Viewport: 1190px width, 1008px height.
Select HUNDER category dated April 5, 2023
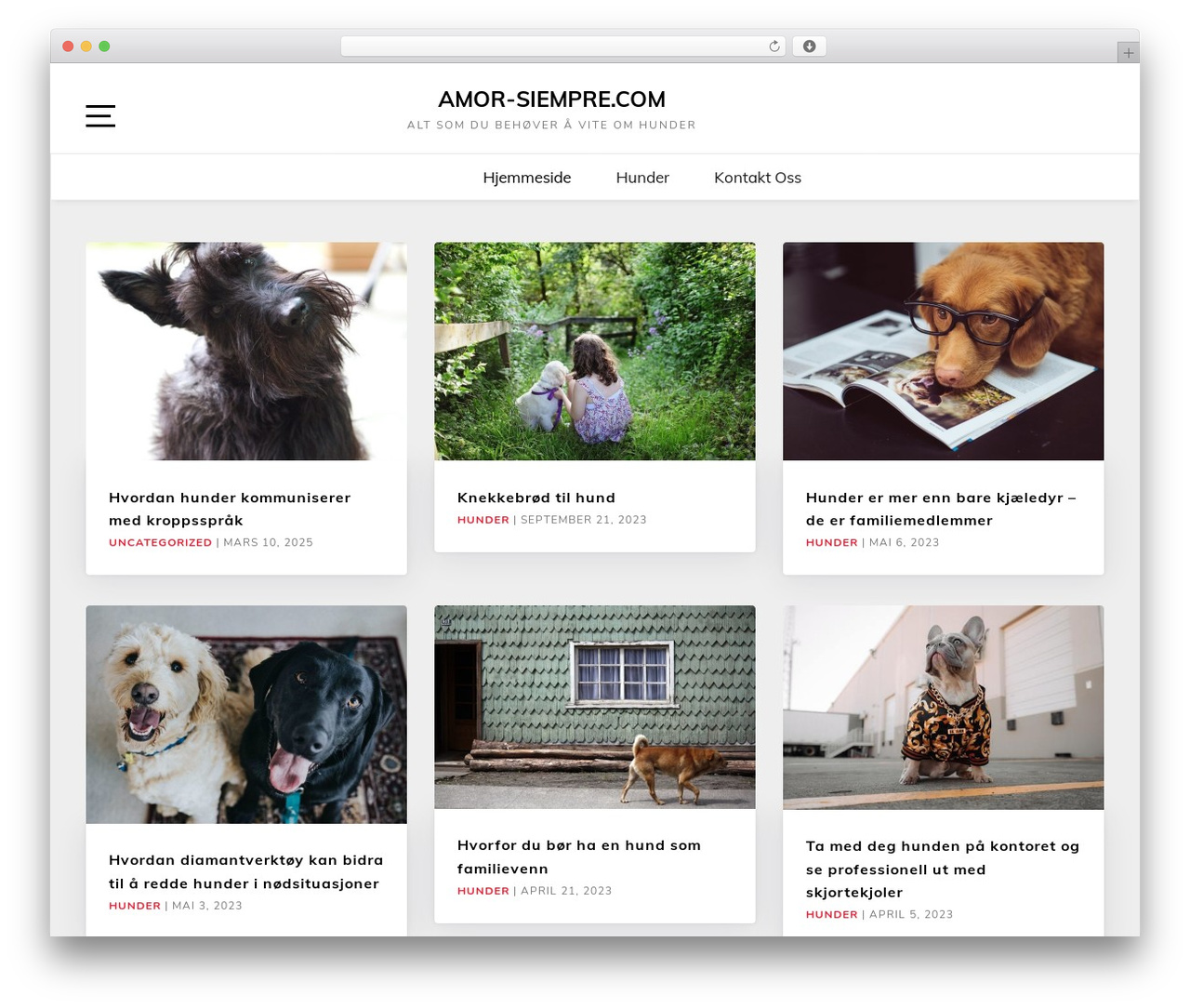click(832, 914)
